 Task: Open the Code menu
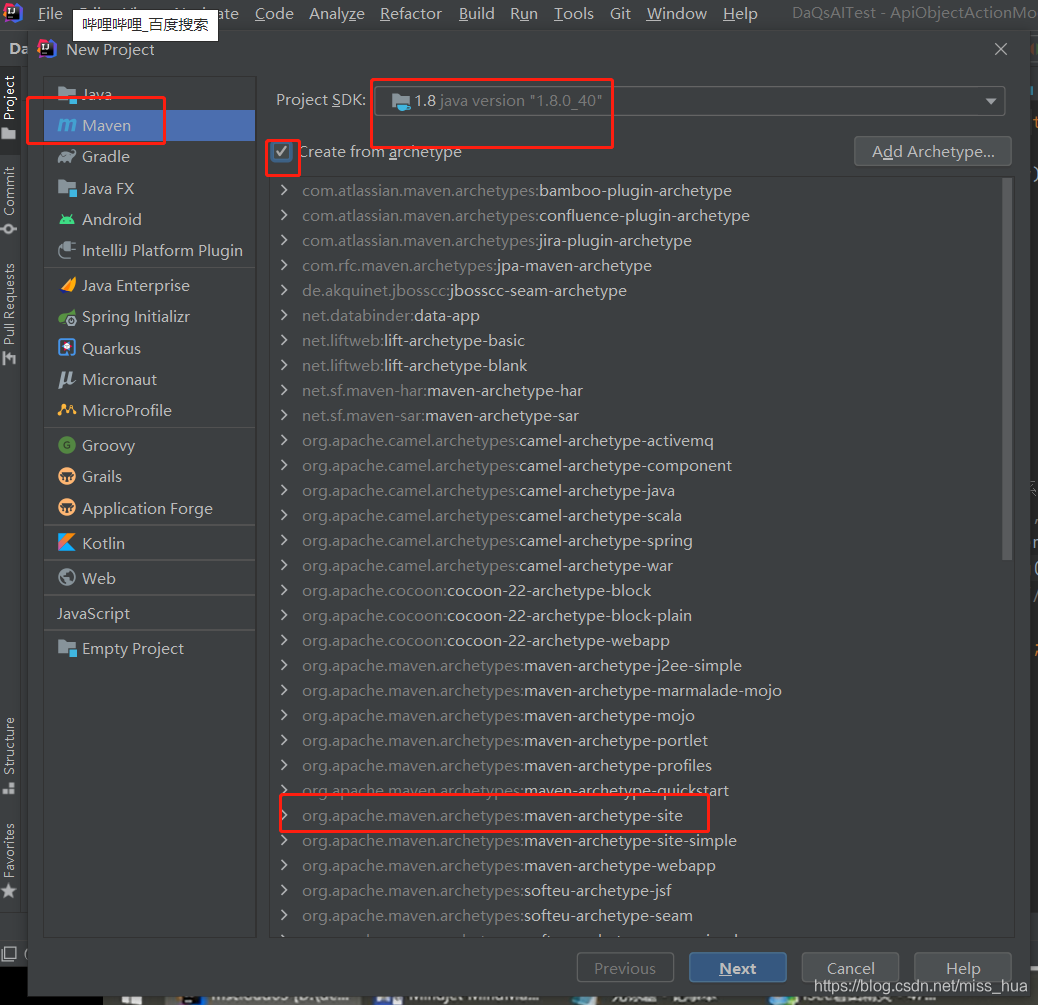(x=274, y=13)
